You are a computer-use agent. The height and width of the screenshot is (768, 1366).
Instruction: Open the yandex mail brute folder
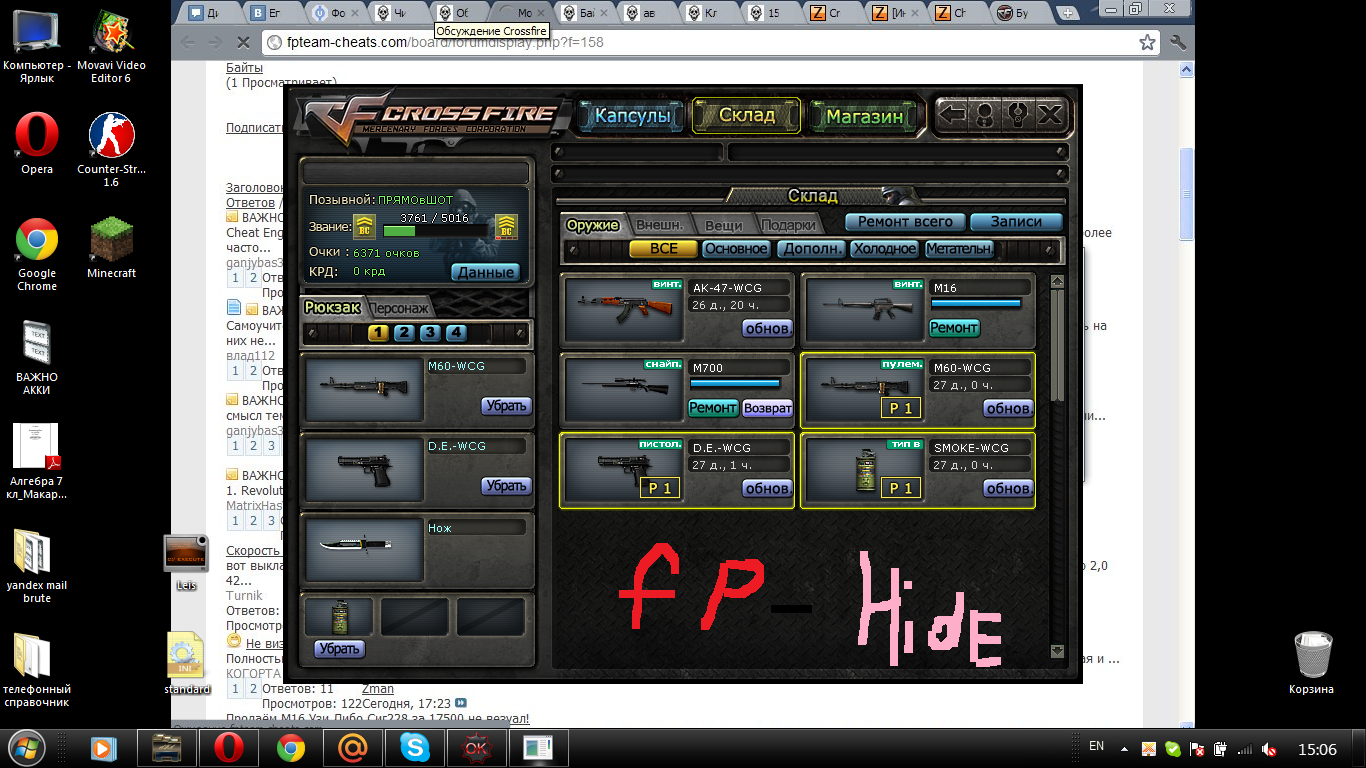37,567
